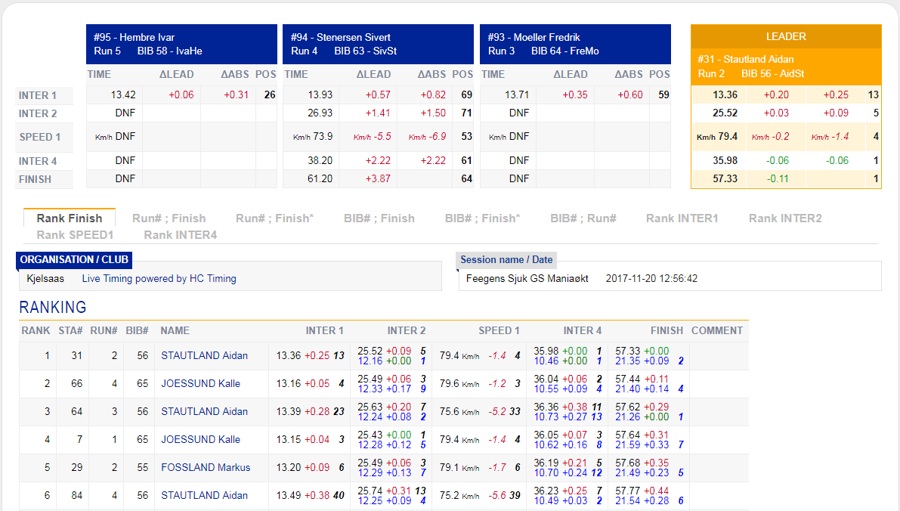This screenshot has width=900, height=511.
Task: Click #31 - Stautland Aidan leader card
Action: coord(786,66)
